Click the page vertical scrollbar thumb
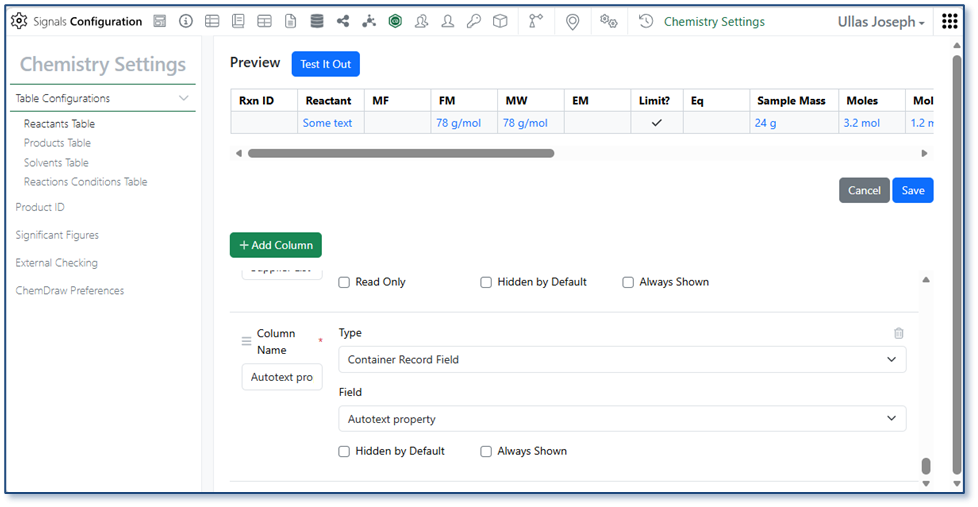Screen dimensions: 978x507 click(x=957, y=265)
